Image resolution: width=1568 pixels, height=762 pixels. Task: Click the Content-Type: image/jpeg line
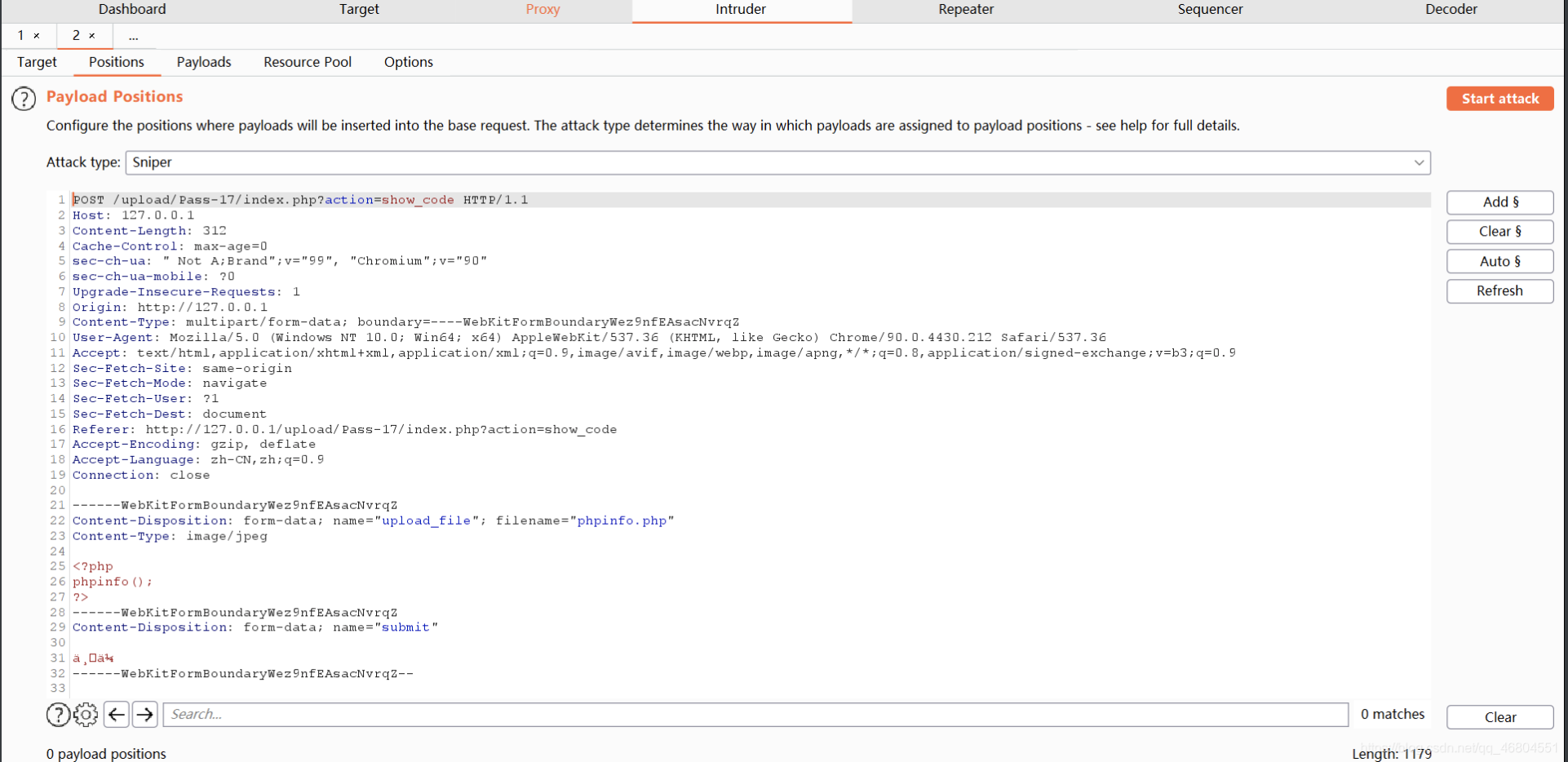pos(170,537)
